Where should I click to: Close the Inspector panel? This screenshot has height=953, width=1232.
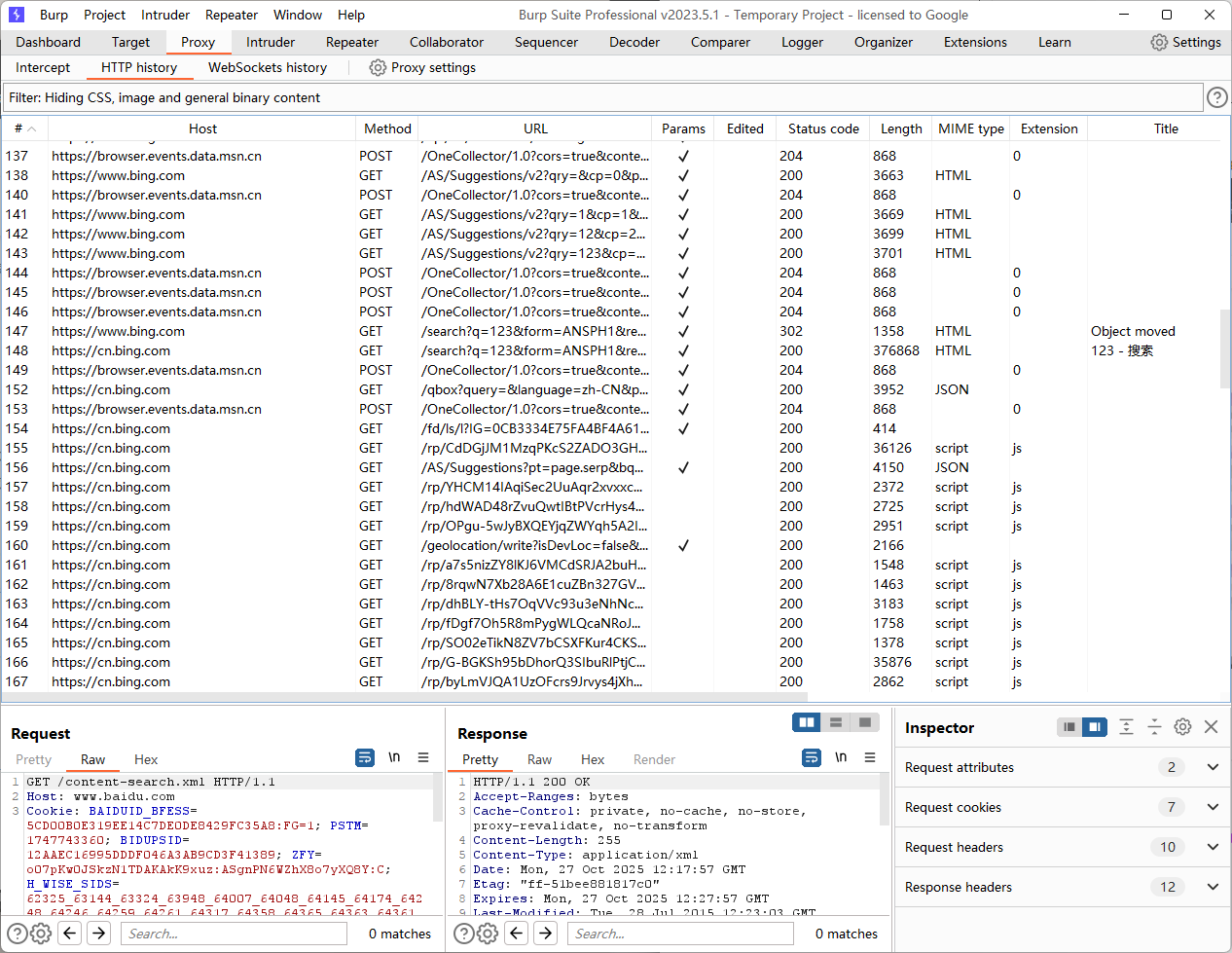[x=1212, y=727]
